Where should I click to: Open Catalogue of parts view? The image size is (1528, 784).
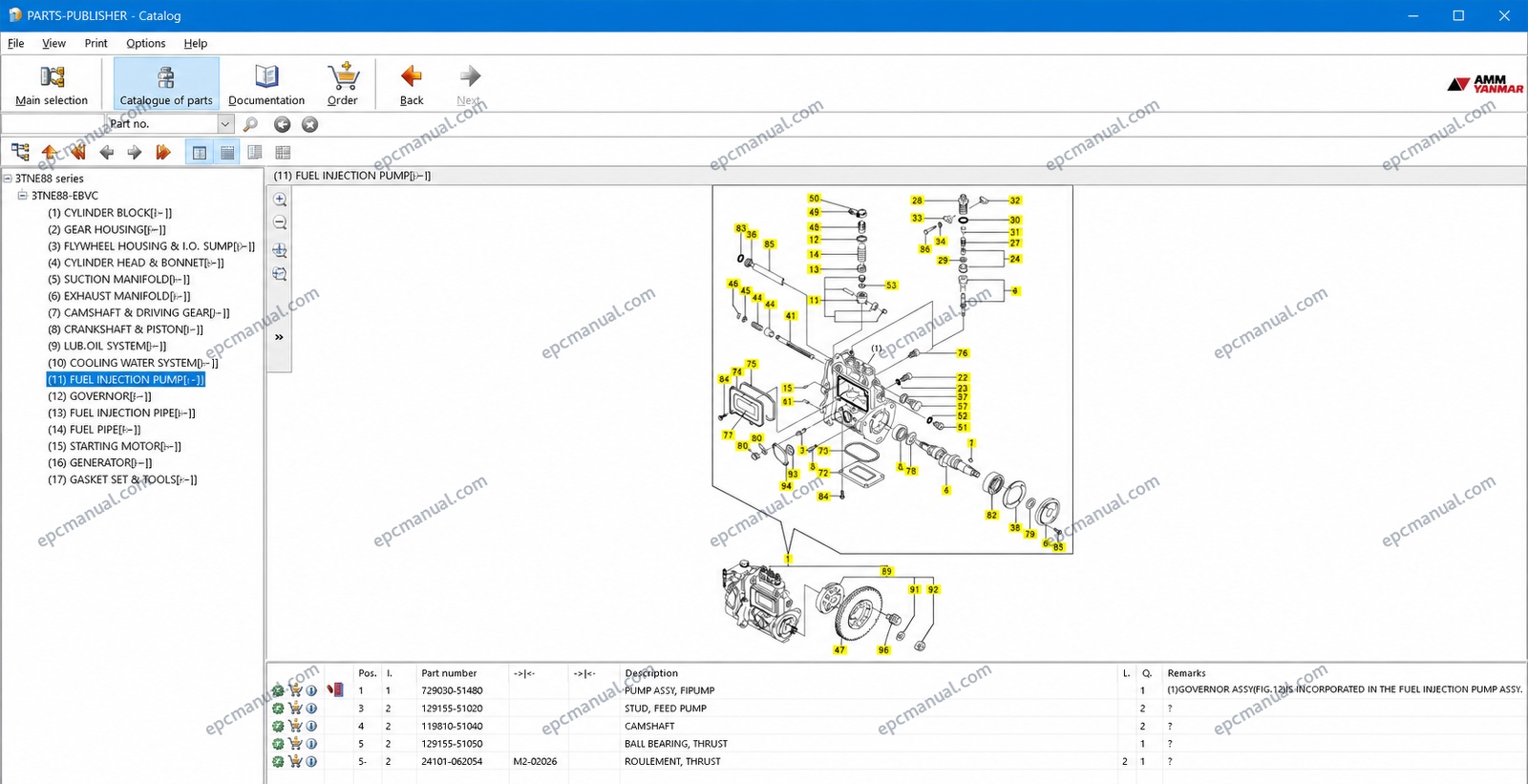166,84
